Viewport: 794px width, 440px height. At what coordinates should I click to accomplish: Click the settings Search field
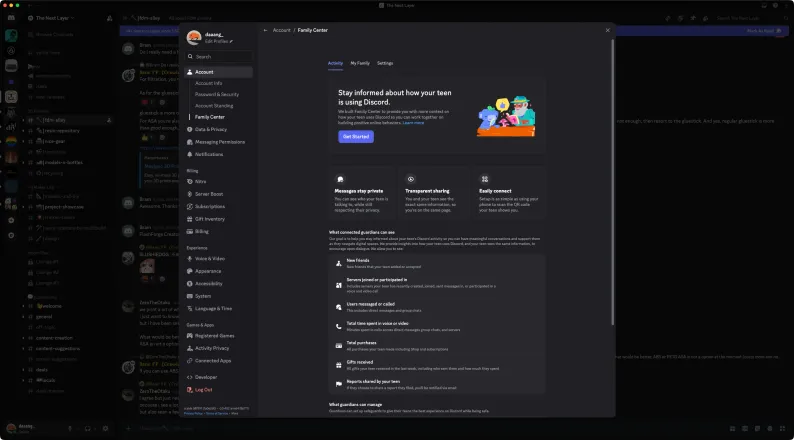click(x=219, y=57)
